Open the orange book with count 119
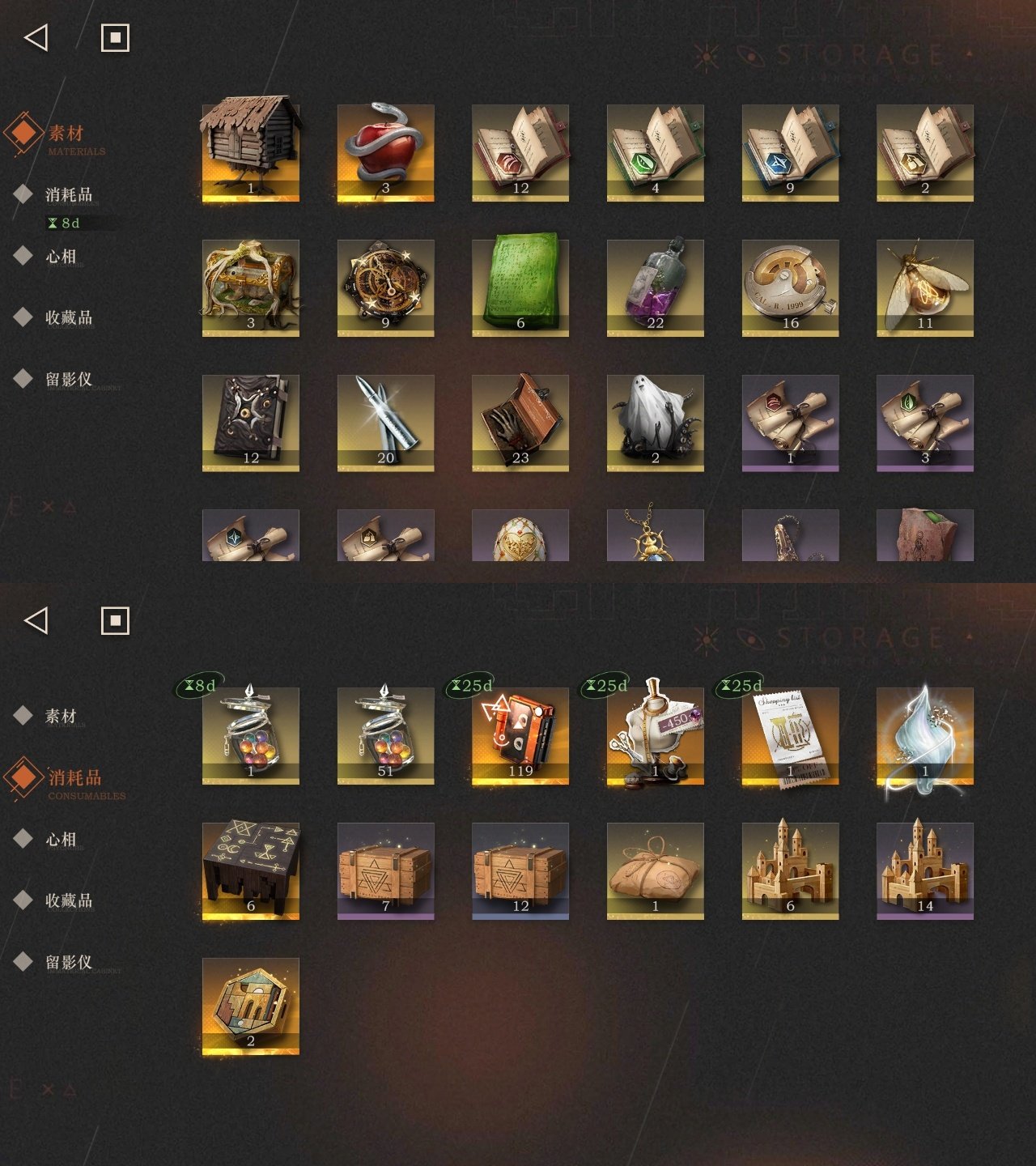This screenshot has height=1166, width=1036. coord(520,736)
